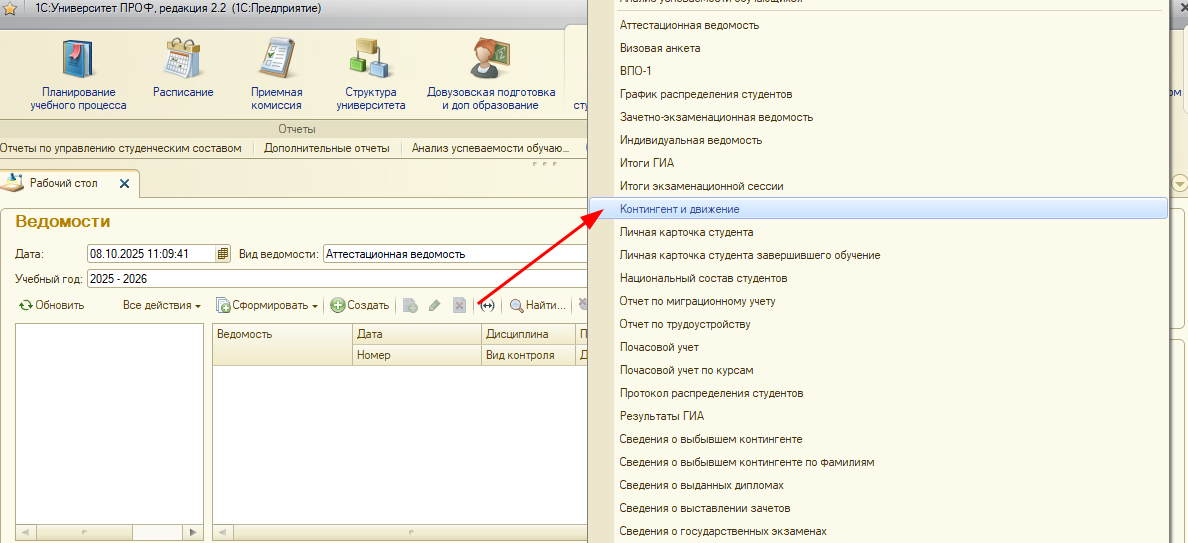Select Контингент и движение menu item
Image resolution: width=1188 pixels, height=543 pixels.
679,209
